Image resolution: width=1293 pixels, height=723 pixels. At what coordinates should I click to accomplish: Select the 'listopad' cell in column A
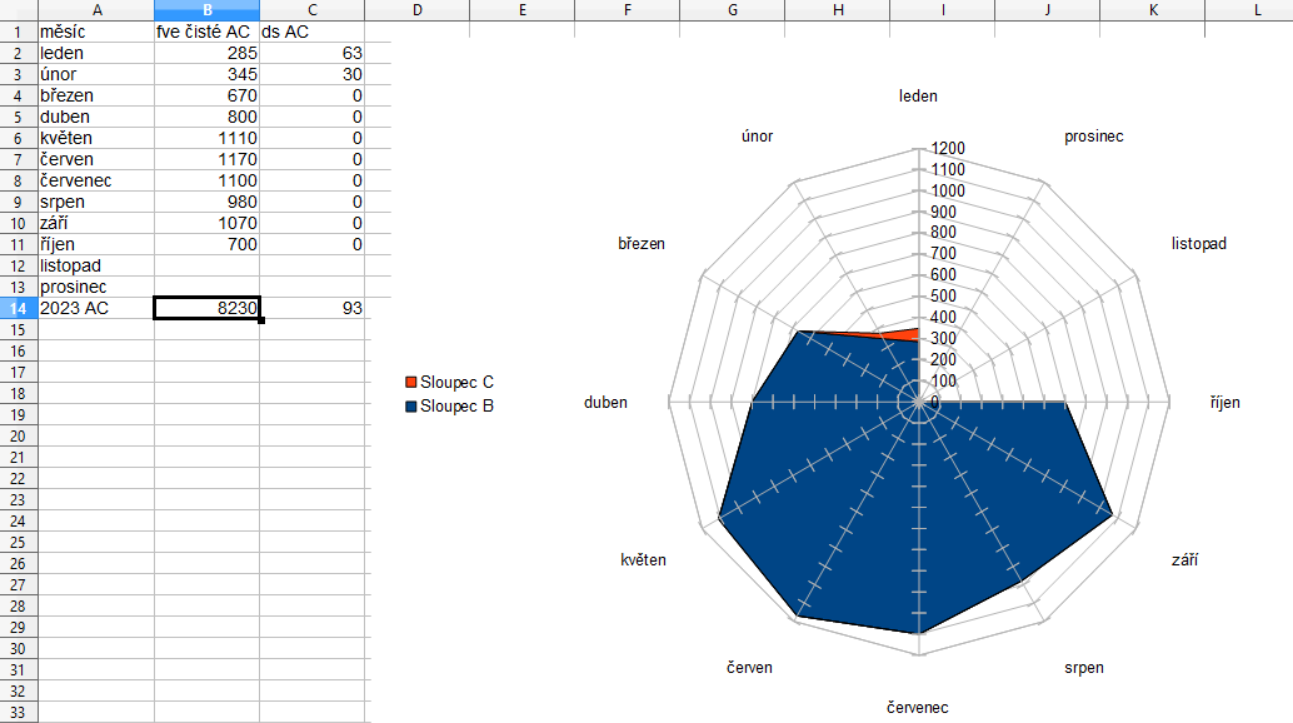[x=96, y=266]
